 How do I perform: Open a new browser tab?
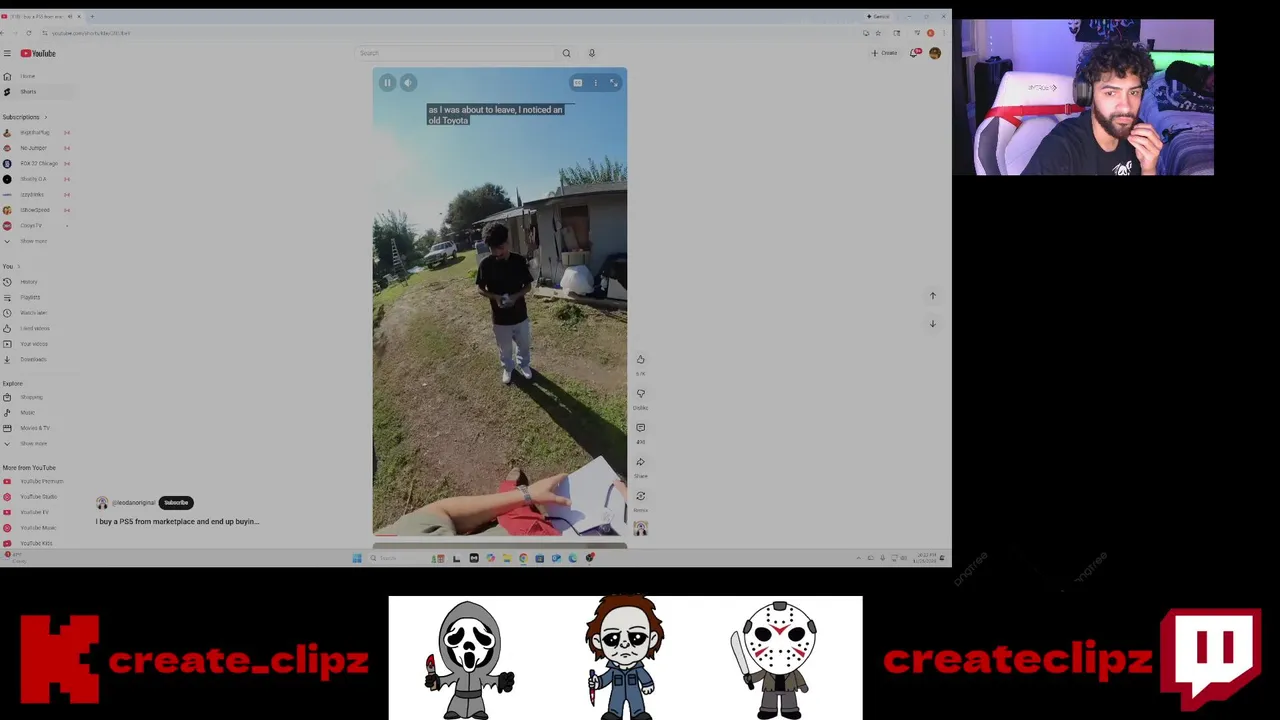92,16
